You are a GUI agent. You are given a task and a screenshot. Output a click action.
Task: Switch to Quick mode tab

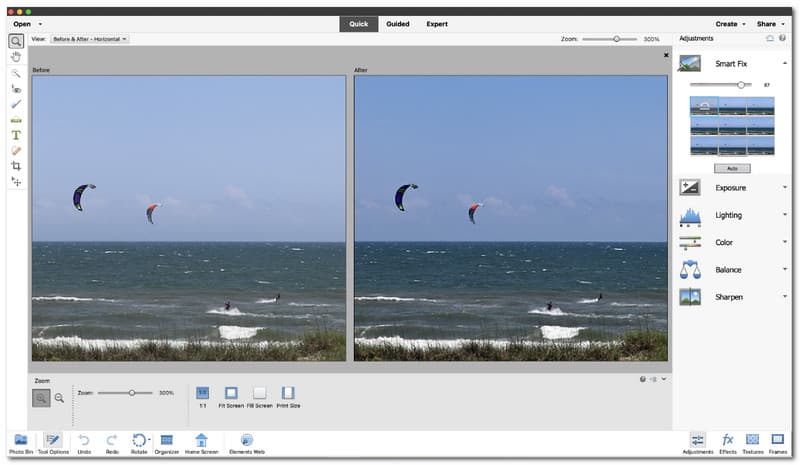click(359, 24)
